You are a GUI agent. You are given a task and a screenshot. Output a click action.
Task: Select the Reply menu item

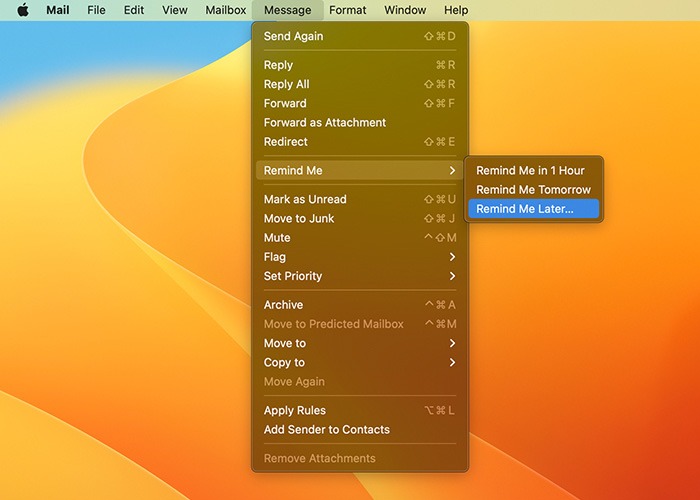pyautogui.click(x=360, y=65)
